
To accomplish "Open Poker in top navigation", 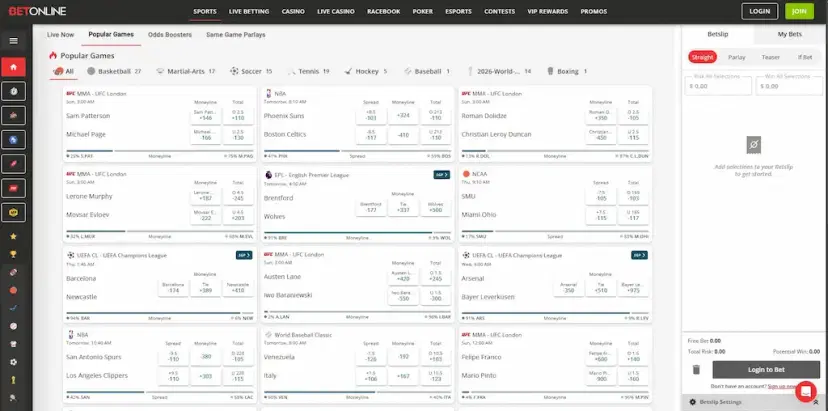I will coord(422,12).
